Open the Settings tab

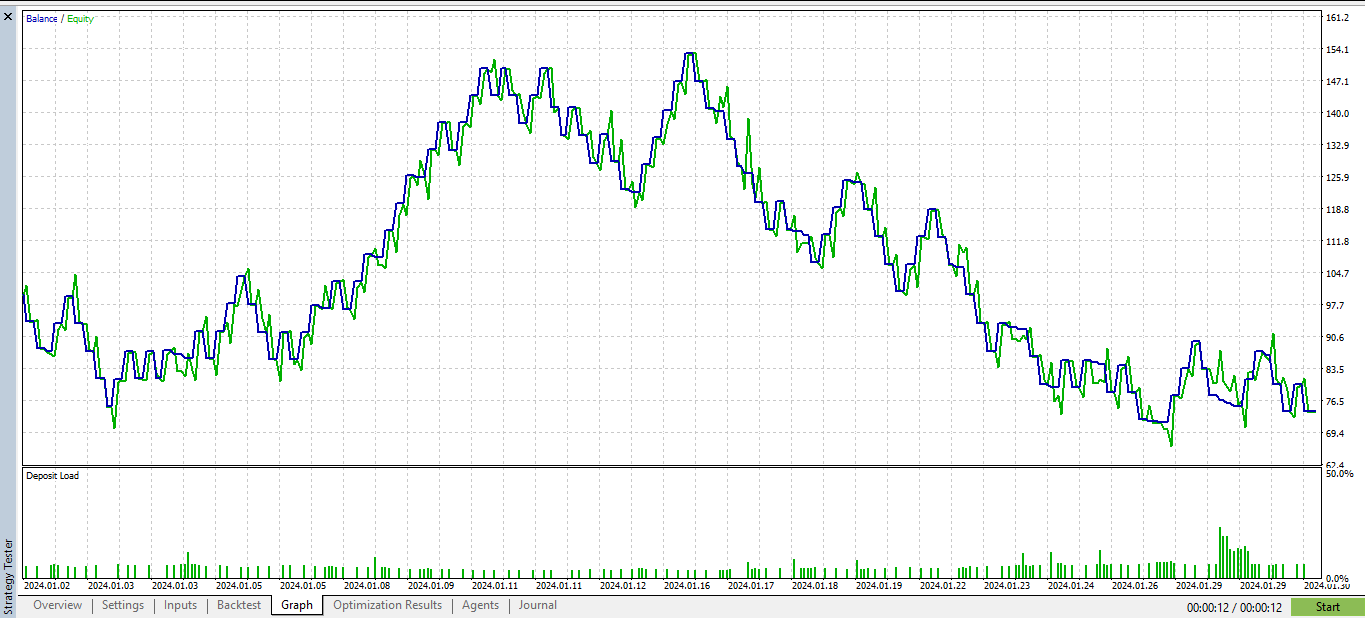[x=122, y=605]
